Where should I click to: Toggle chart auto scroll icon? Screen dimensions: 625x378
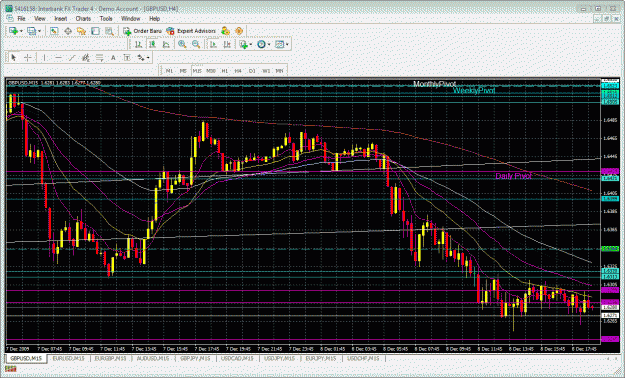[213, 44]
